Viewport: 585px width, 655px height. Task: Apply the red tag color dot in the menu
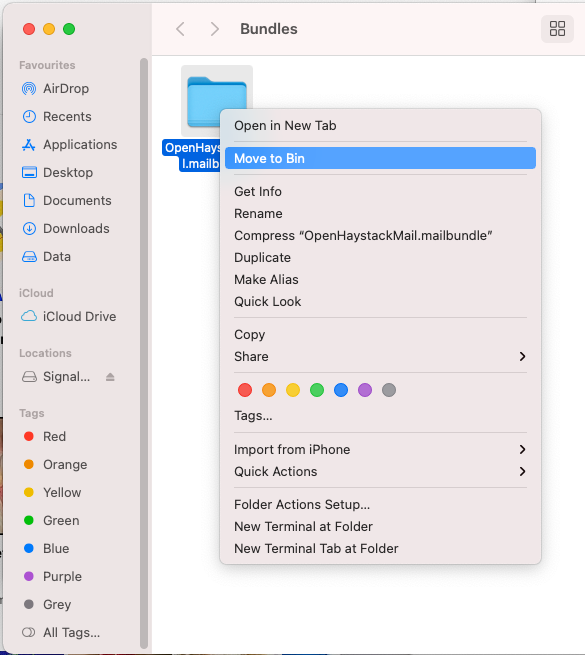point(245,390)
